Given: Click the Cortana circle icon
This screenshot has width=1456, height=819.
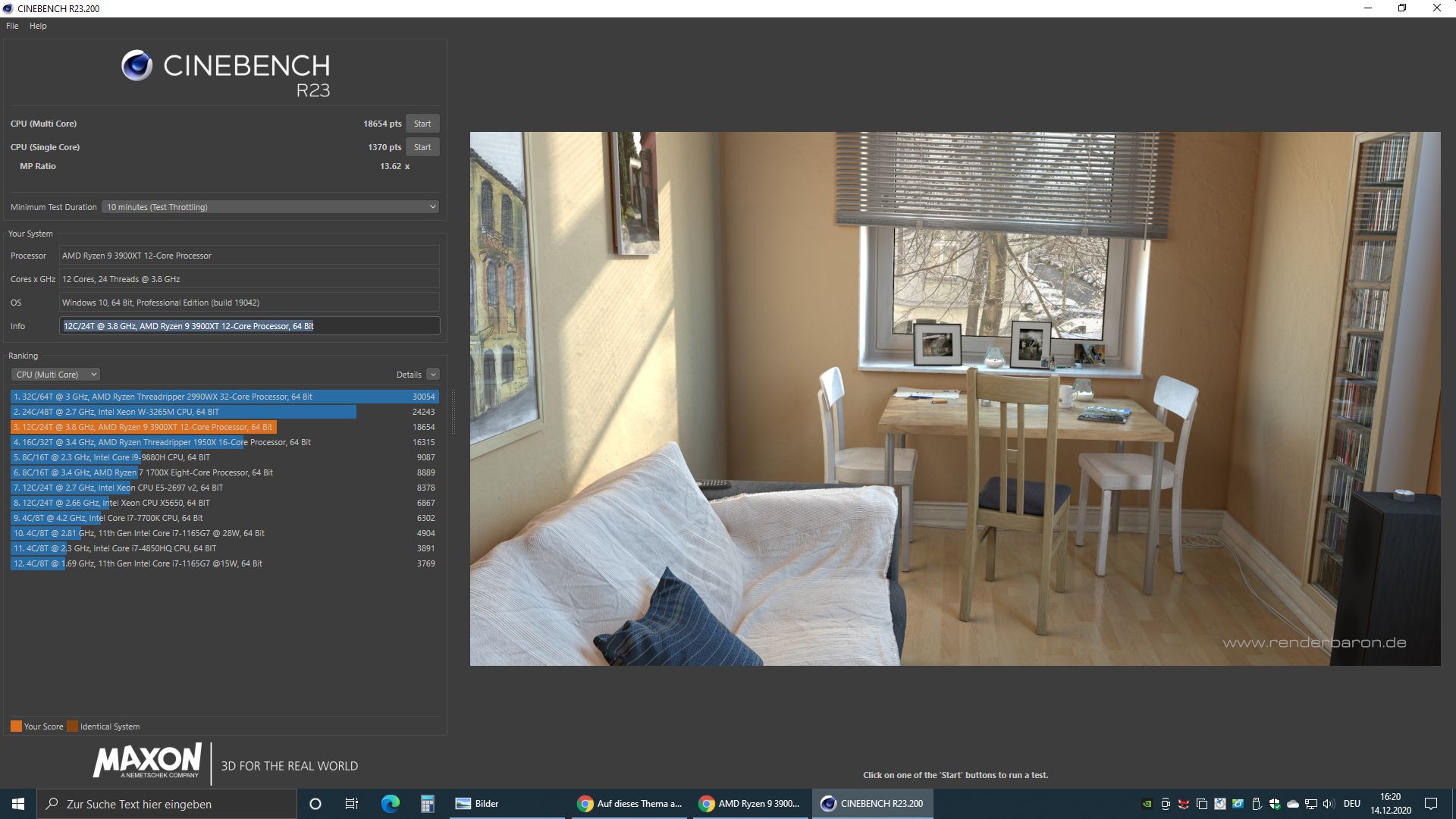Looking at the screenshot, I should pos(315,804).
